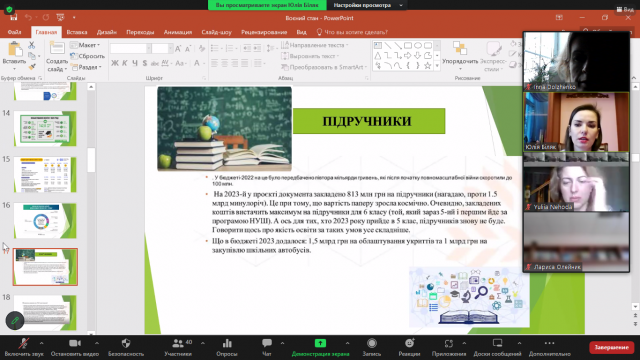Click the ПІДРУЧНИКИ title box on slide

[369, 121]
